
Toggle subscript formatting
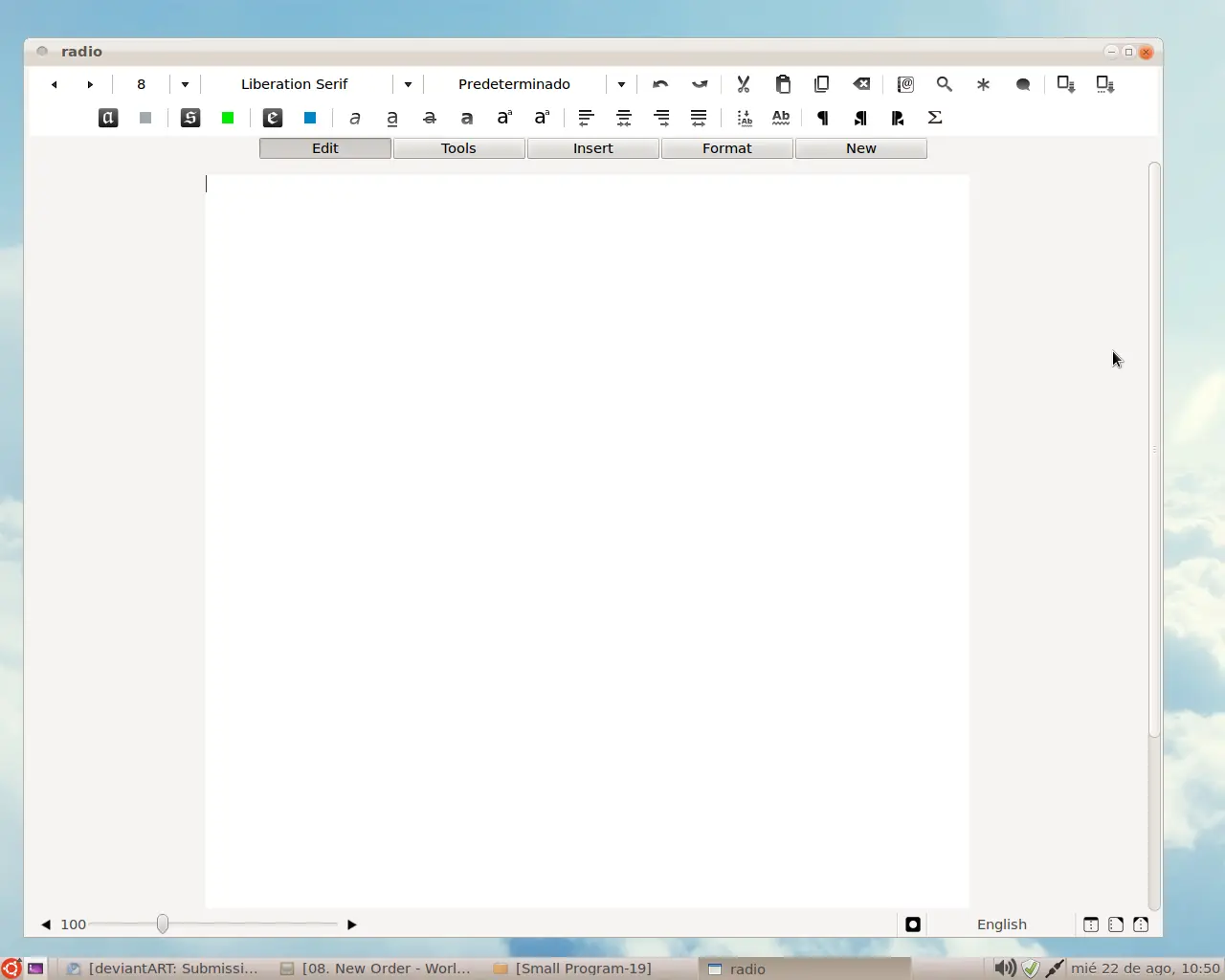click(542, 118)
